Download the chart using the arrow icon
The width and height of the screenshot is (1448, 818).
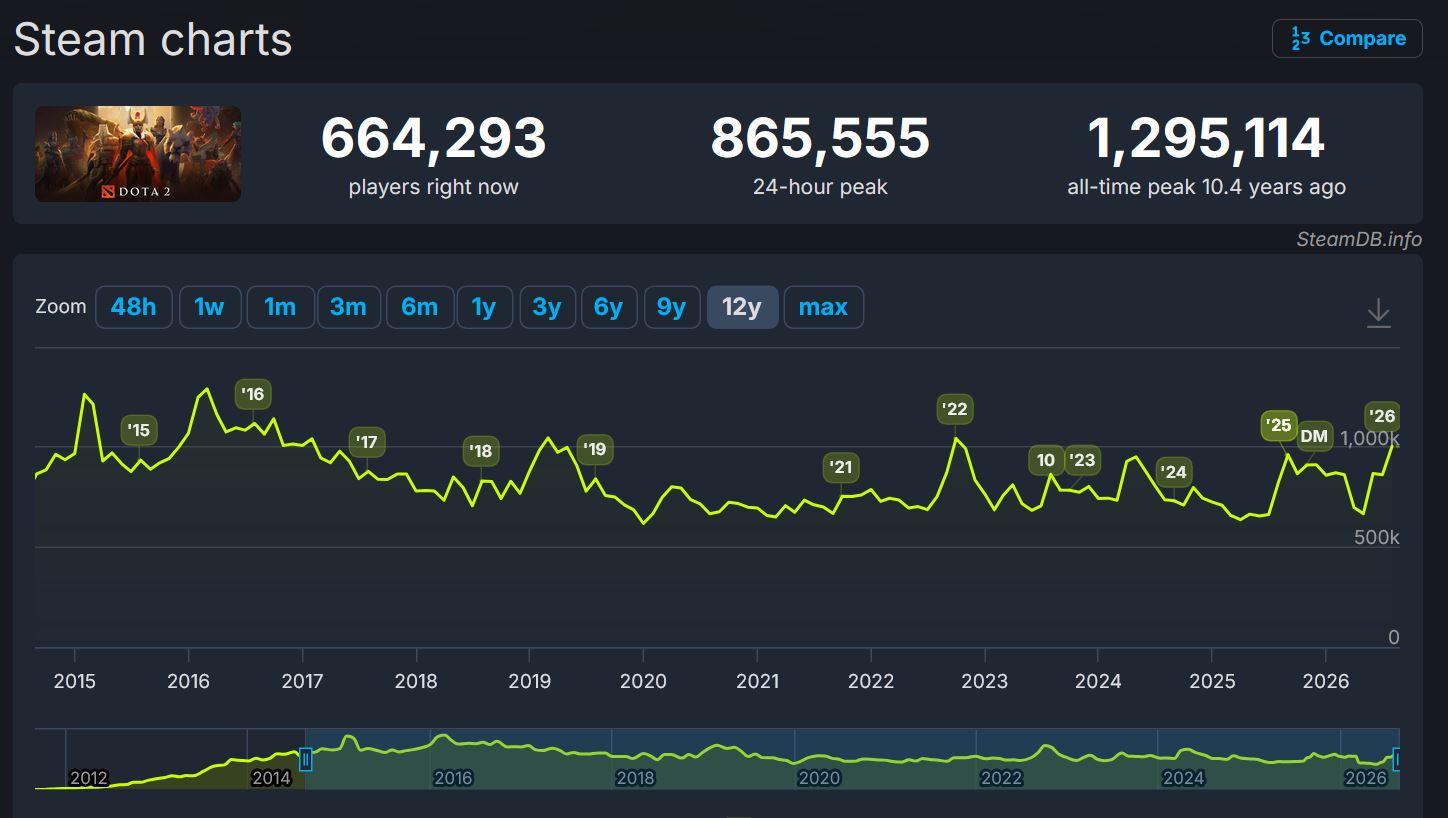pos(1378,312)
